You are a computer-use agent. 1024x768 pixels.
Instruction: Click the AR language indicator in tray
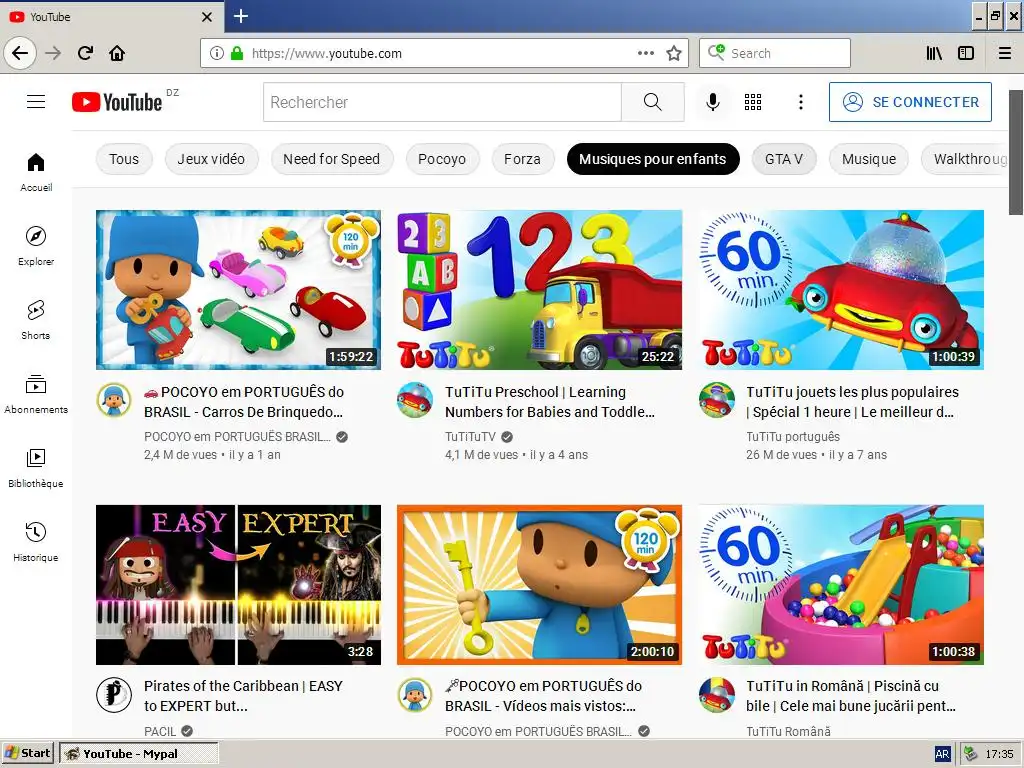(x=942, y=754)
